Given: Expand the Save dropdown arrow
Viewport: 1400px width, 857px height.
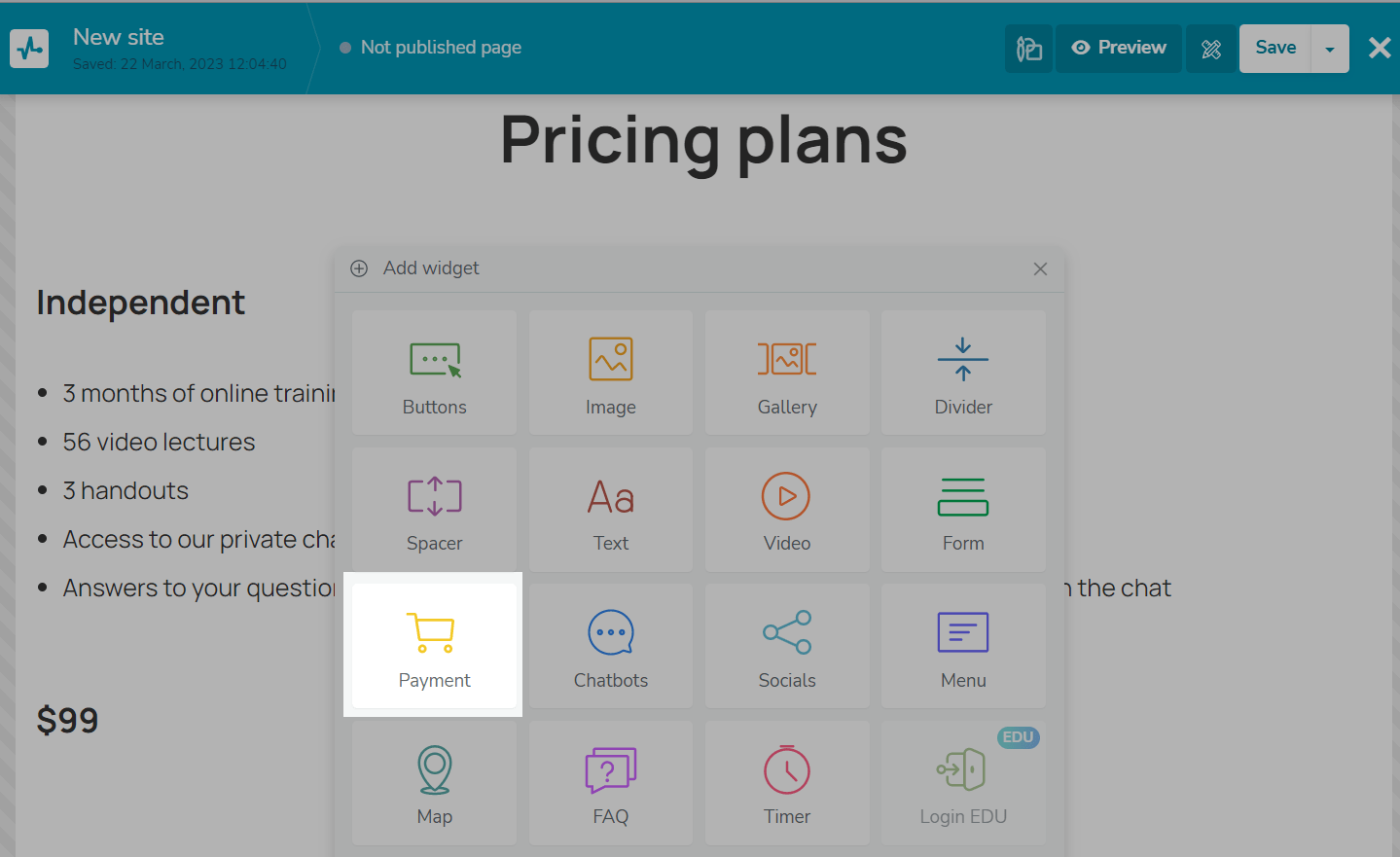Looking at the screenshot, I should coord(1330,49).
